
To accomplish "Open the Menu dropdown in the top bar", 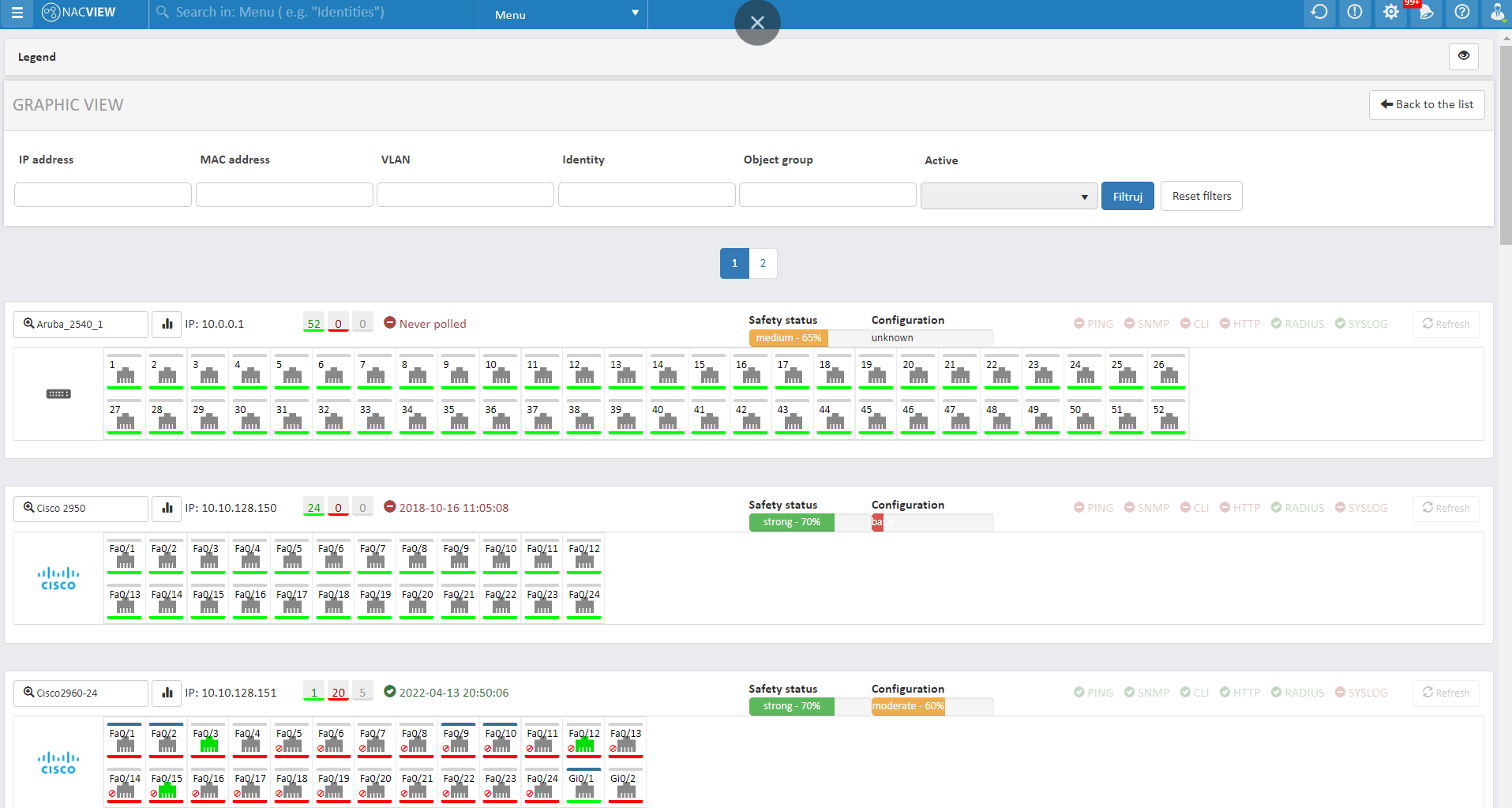I will tap(562, 14).
